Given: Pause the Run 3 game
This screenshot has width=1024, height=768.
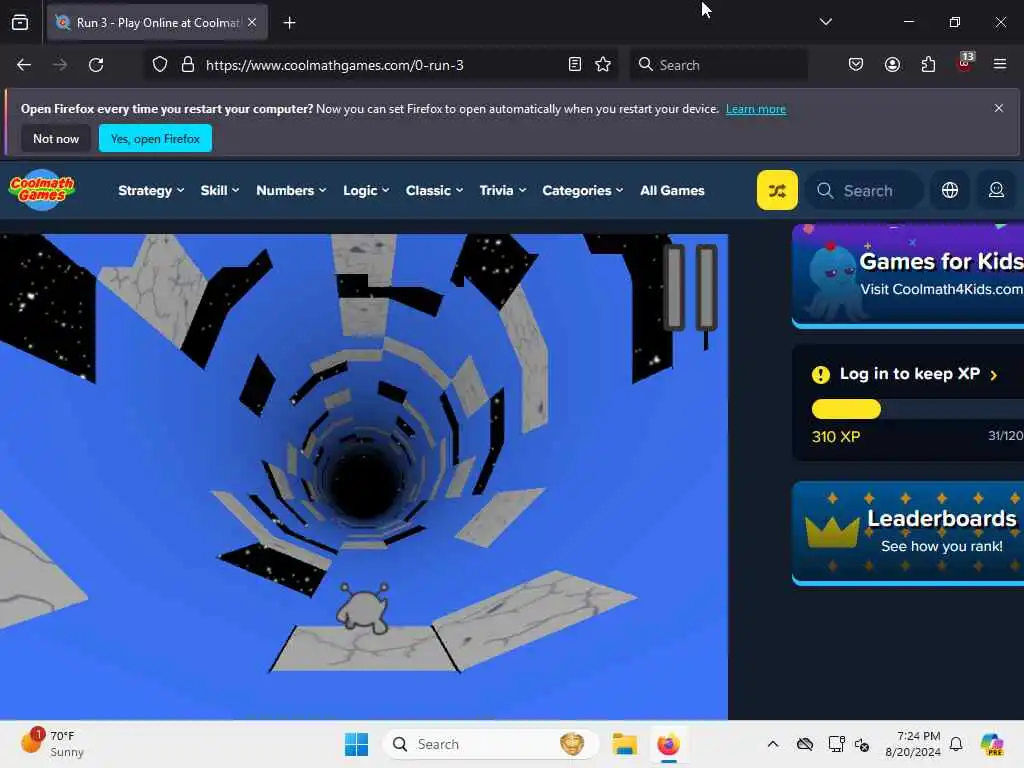Looking at the screenshot, I should (x=690, y=287).
